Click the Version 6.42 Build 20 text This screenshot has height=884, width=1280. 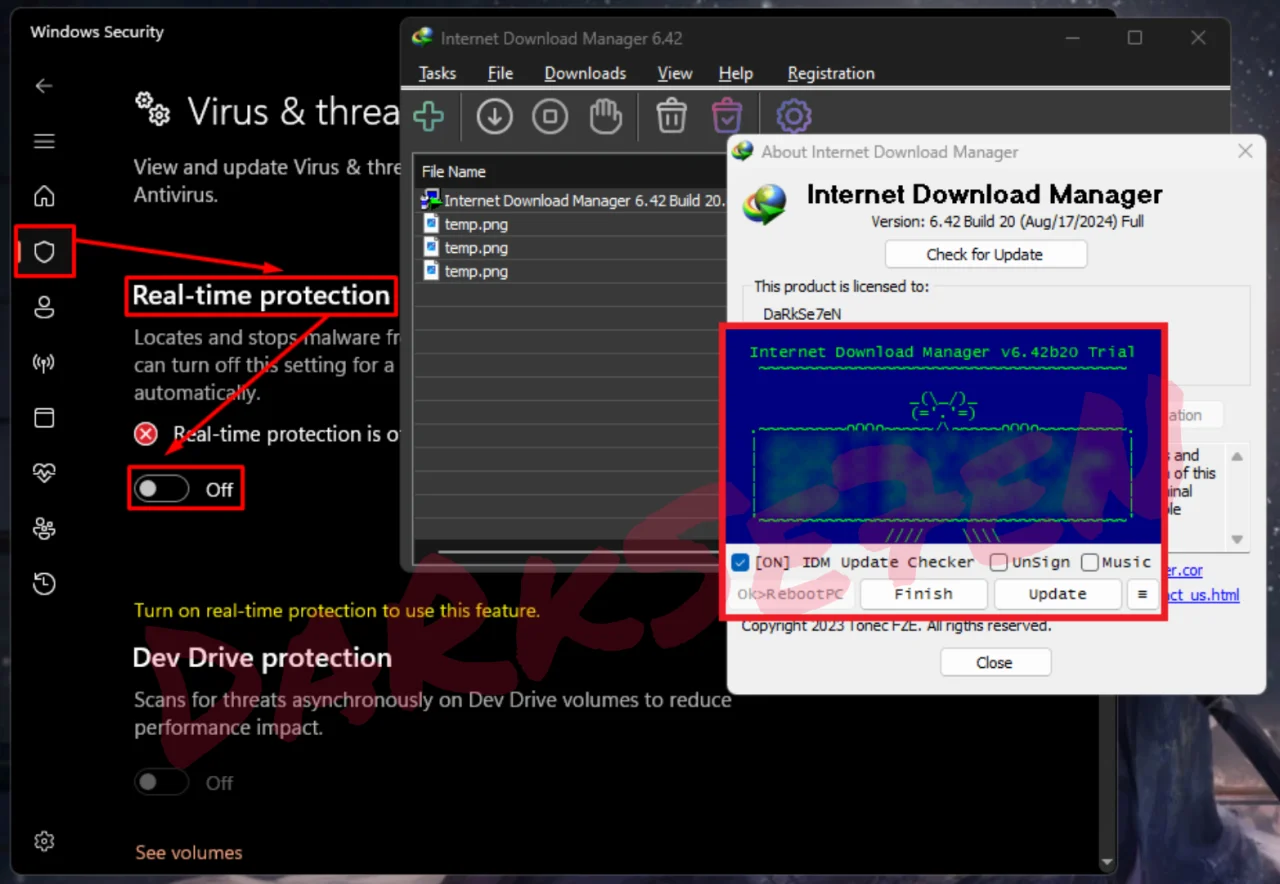[1007, 221]
